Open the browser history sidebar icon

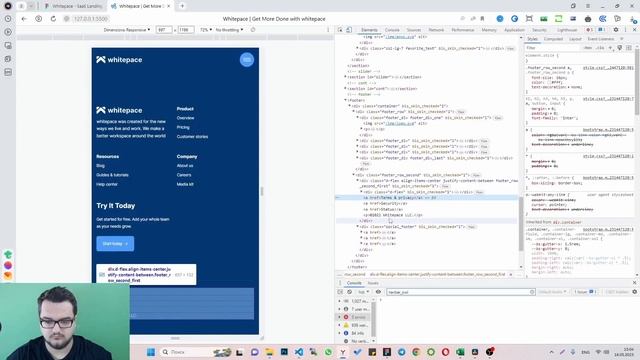[x=8, y=19]
